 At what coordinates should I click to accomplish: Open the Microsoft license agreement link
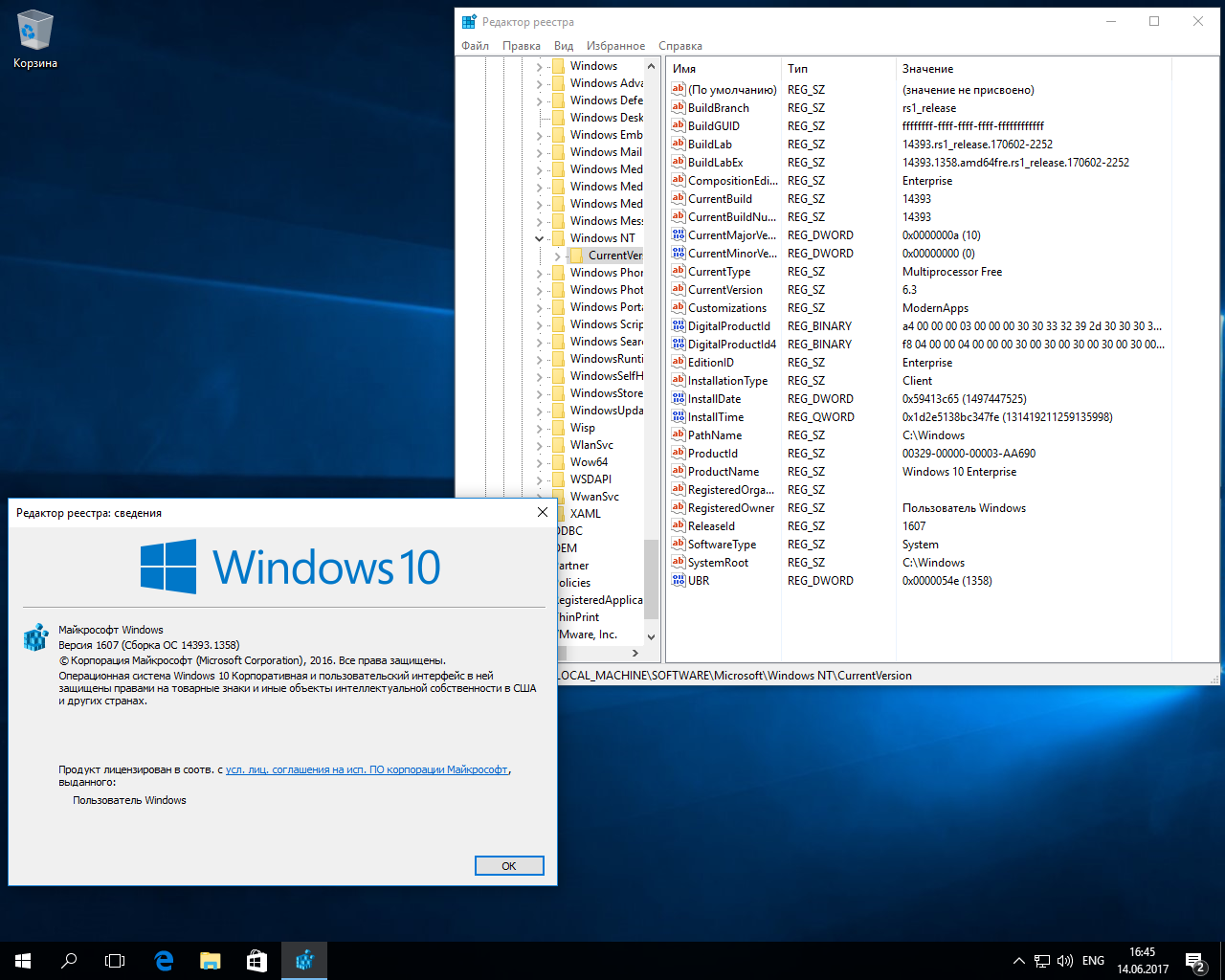367,769
